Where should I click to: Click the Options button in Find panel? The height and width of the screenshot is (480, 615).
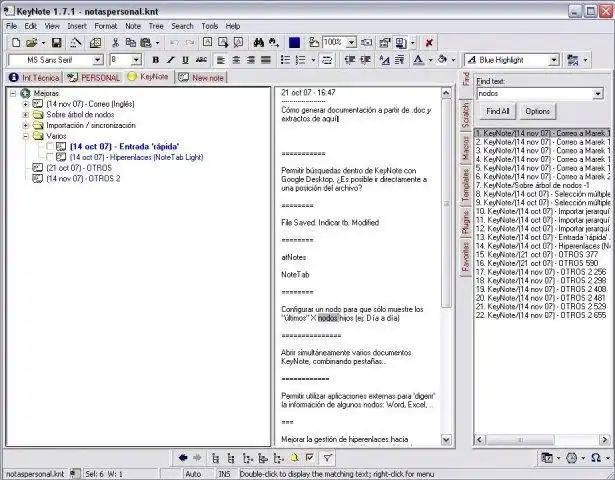(x=537, y=111)
